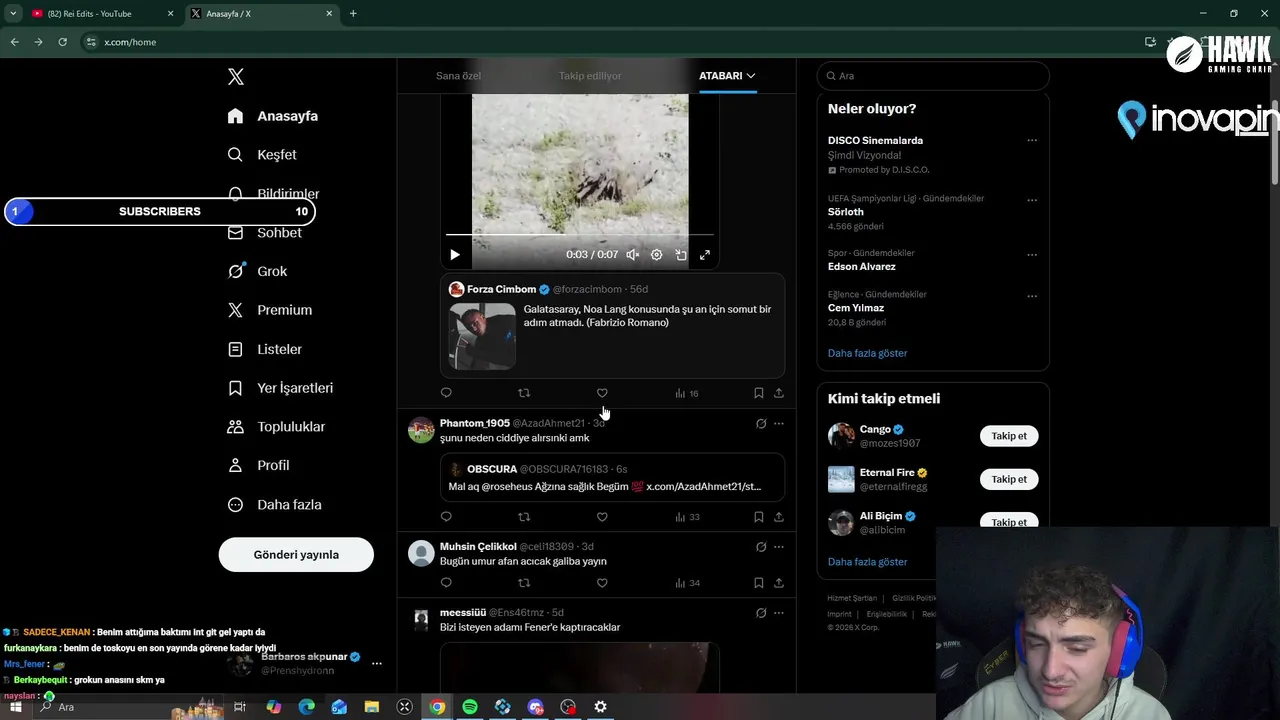Expand the Daha fazla menu
Image resolution: width=1280 pixels, height=720 pixels.
[274, 505]
